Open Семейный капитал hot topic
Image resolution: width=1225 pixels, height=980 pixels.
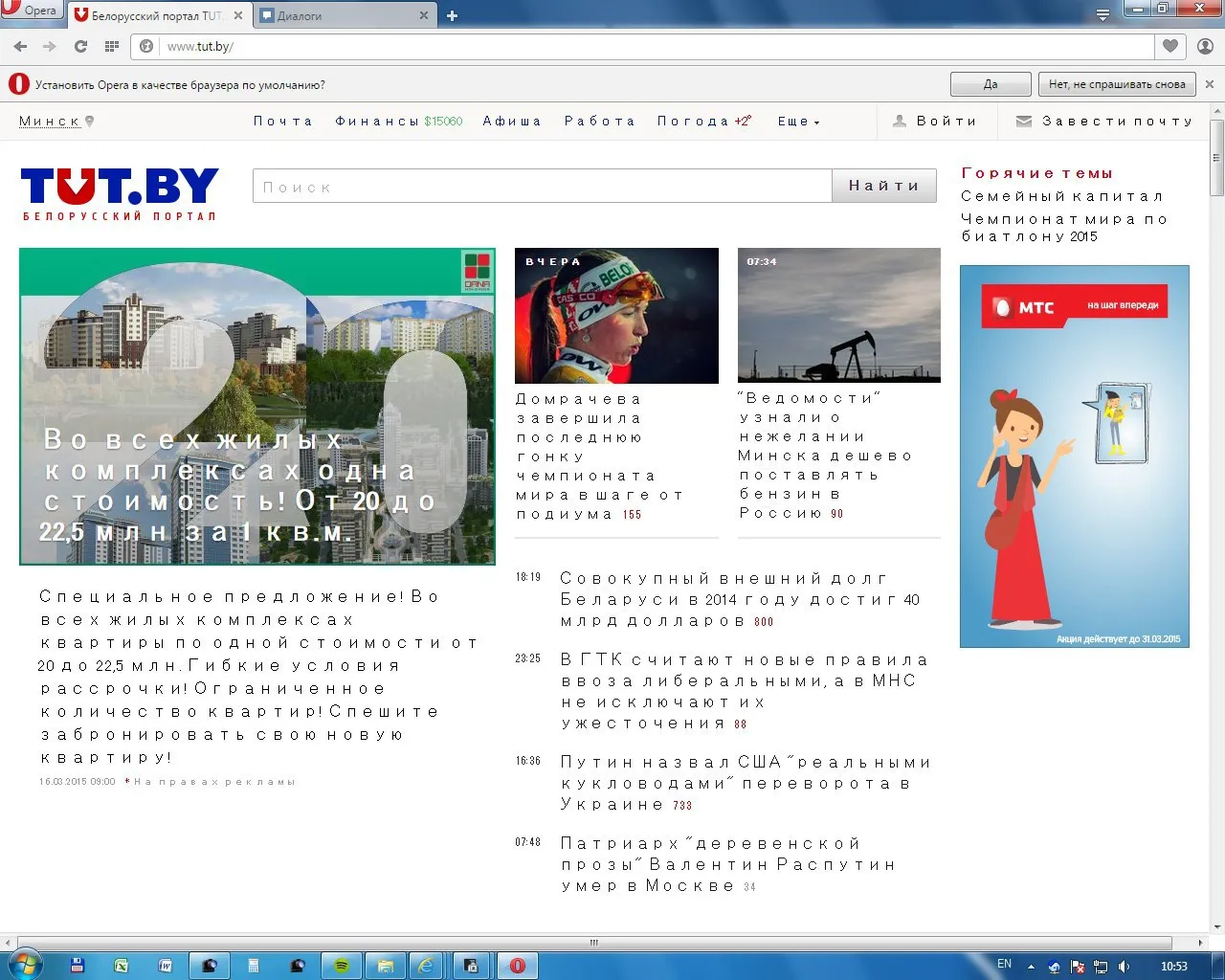[1062, 196]
